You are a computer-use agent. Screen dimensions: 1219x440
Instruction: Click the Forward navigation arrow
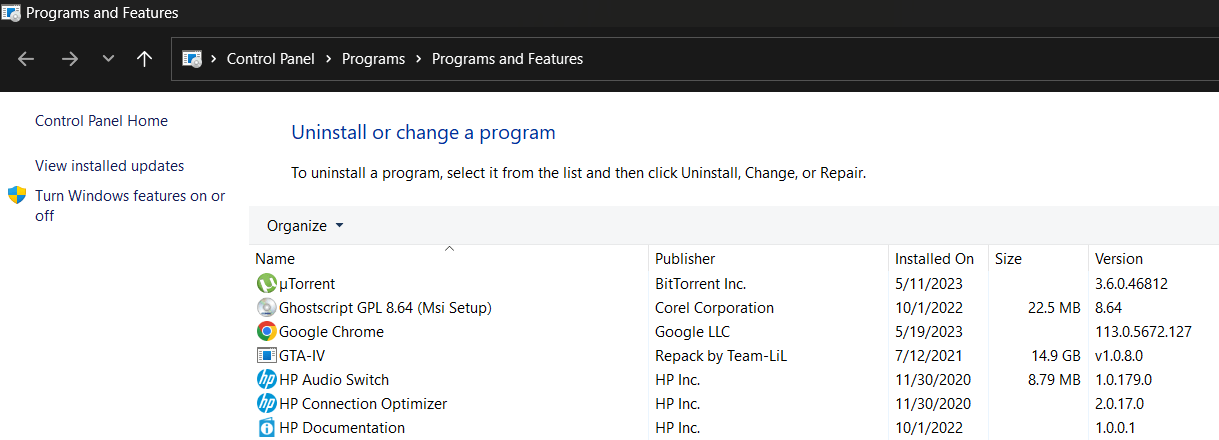click(69, 59)
